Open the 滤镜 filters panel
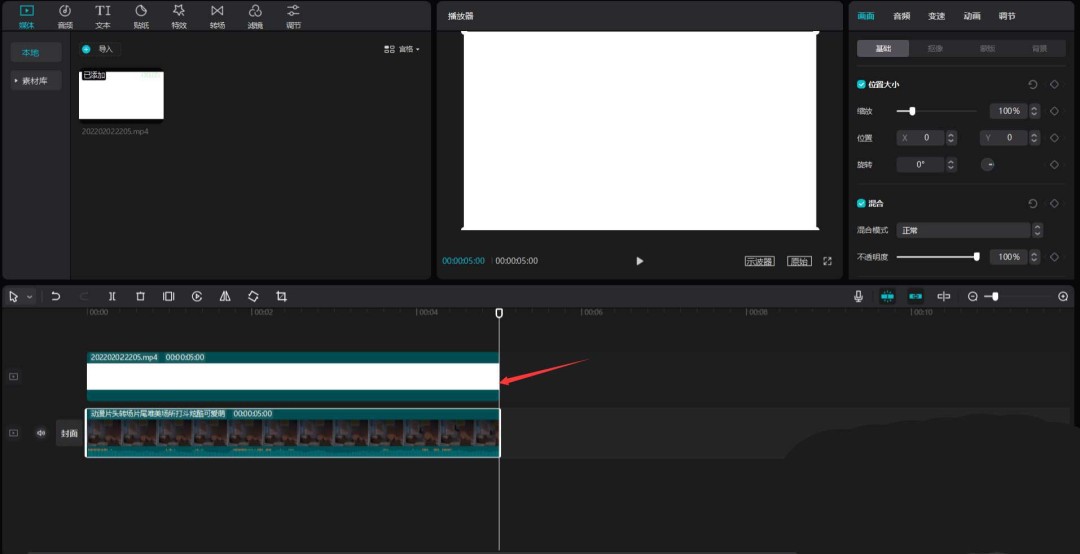1080x554 pixels. coord(255,15)
